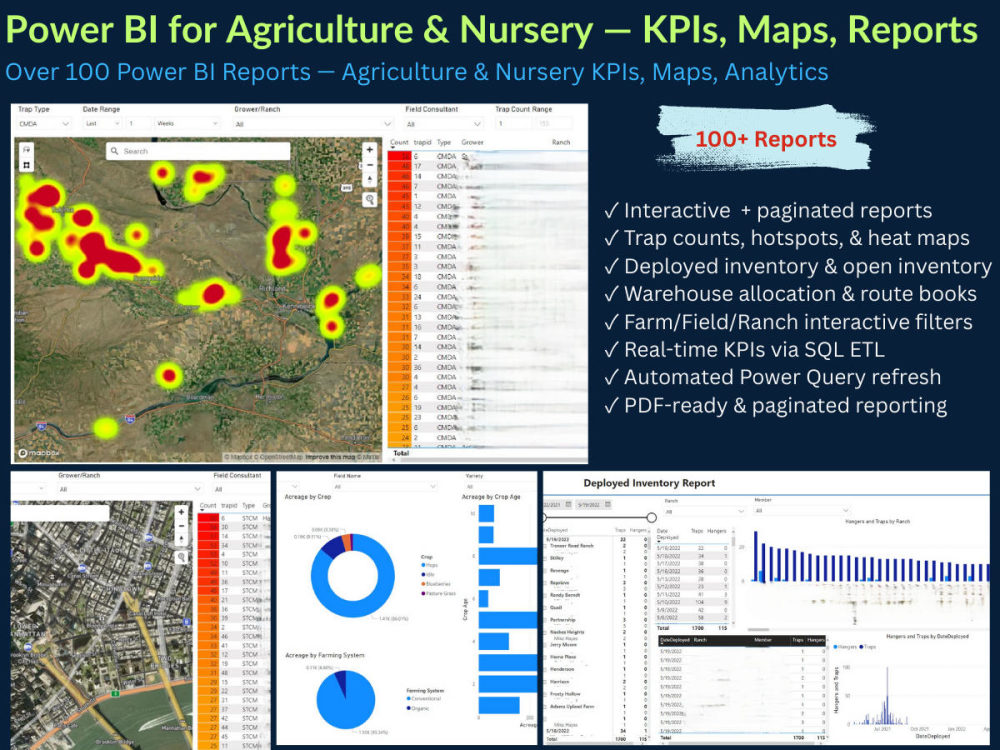Screen dimensions: 1000x750
Task: Click the '100+ Reports' badge
Action: (765, 139)
